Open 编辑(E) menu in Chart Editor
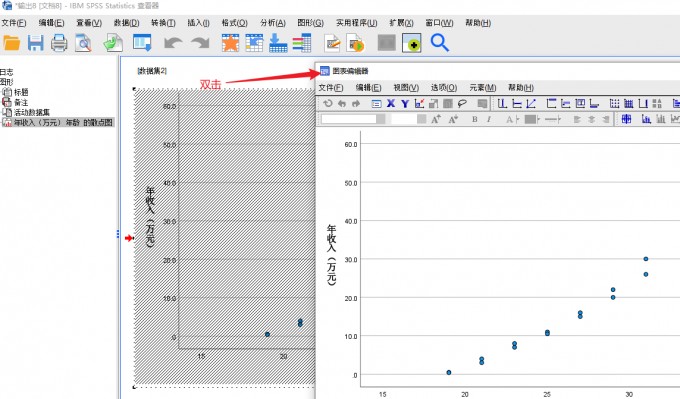 coord(369,88)
